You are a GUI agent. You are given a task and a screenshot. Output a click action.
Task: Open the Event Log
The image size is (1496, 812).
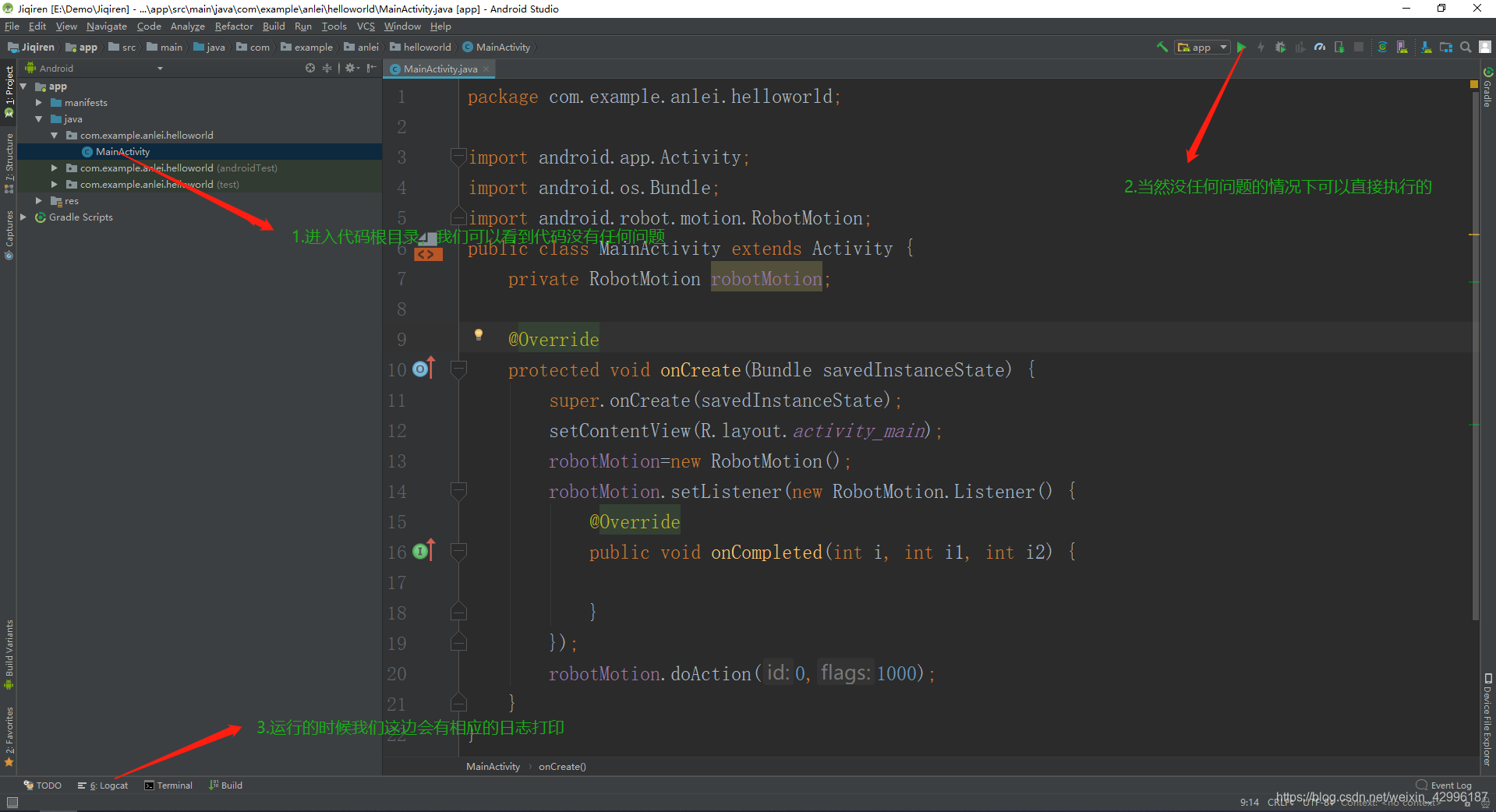click(x=1444, y=786)
